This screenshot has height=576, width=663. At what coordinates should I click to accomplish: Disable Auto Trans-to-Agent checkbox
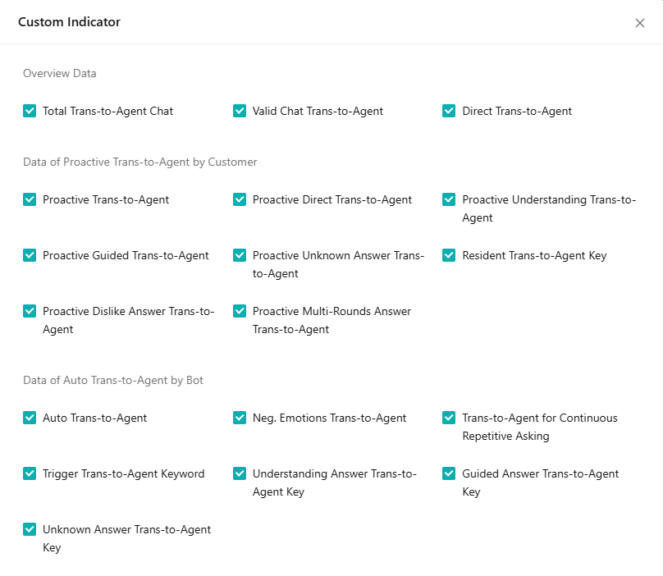[x=30, y=418]
